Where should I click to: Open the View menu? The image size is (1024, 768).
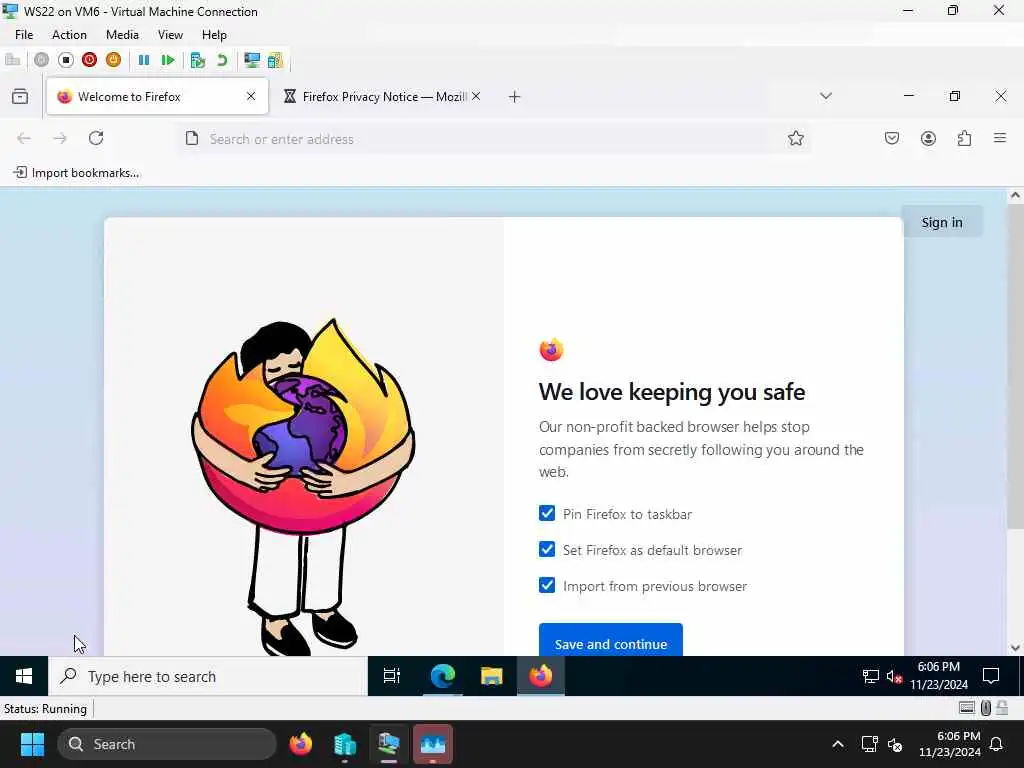[170, 35]
